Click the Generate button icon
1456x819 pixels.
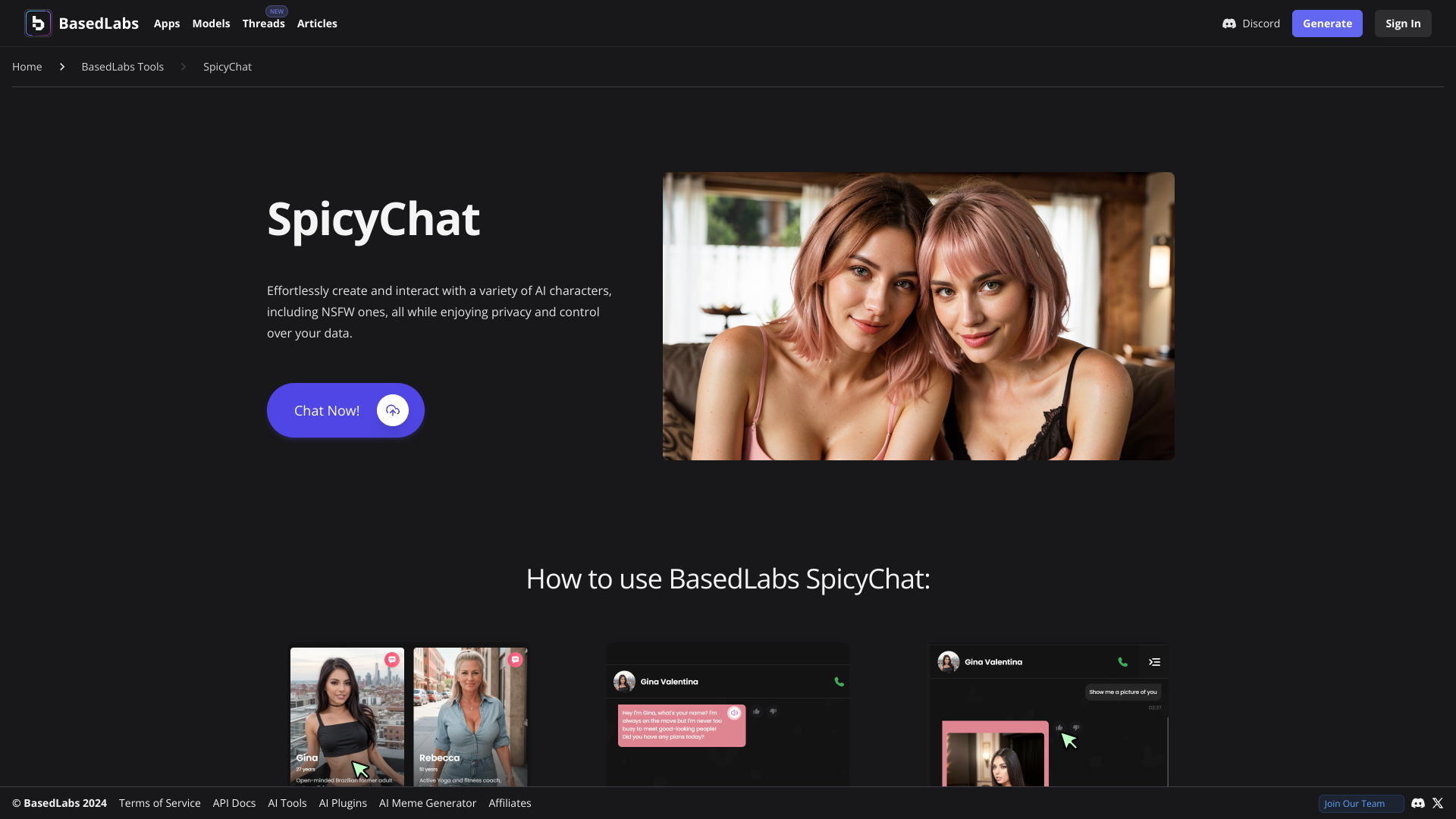coord(1327,23)
